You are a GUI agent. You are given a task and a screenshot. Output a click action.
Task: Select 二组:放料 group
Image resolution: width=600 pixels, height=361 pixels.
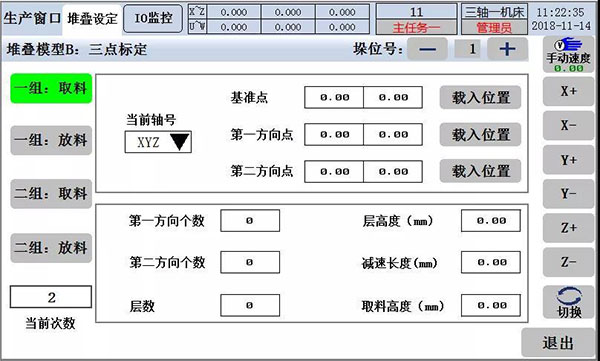51,248
